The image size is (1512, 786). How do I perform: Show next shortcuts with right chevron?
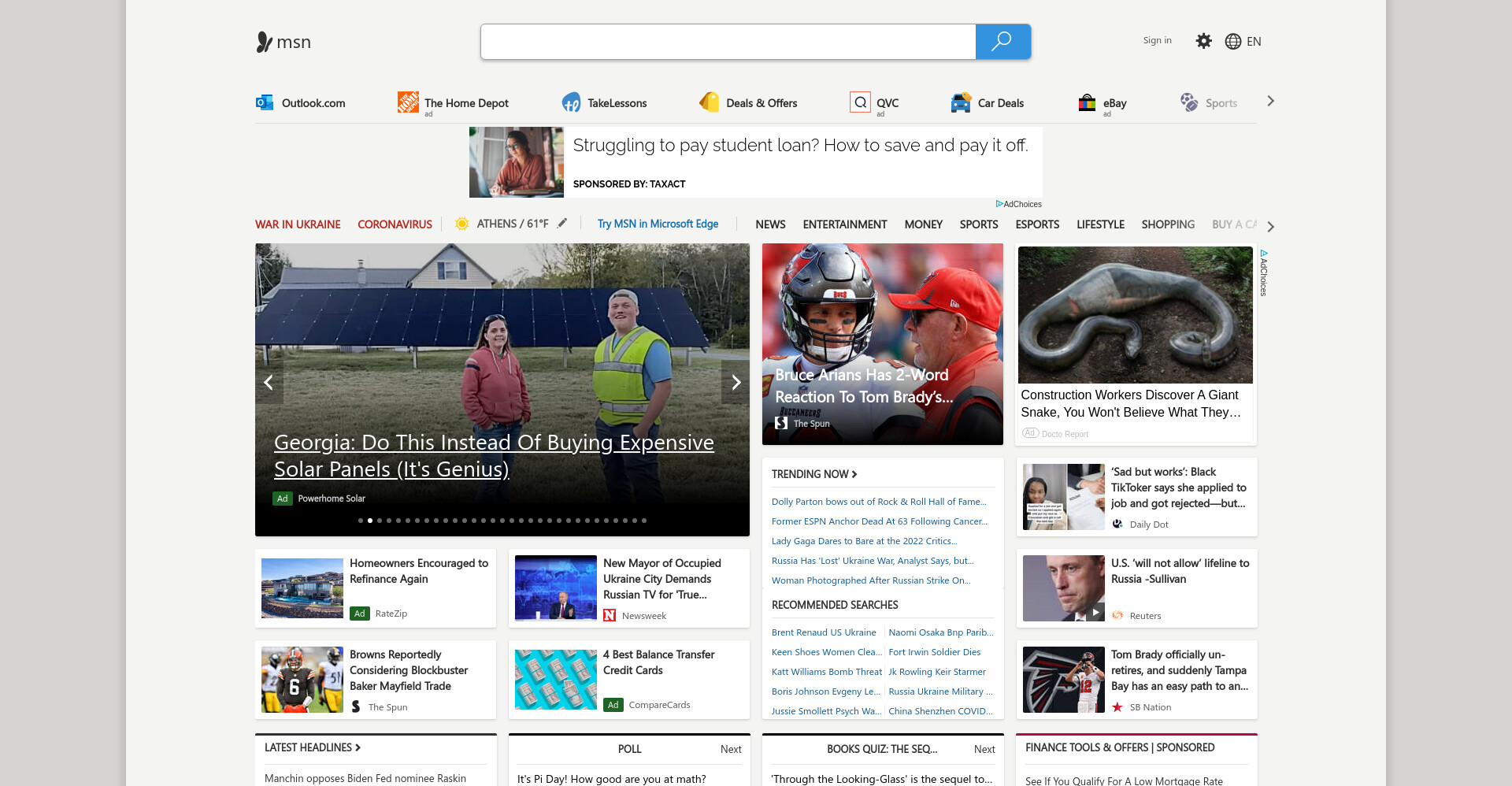point(1270,102)
